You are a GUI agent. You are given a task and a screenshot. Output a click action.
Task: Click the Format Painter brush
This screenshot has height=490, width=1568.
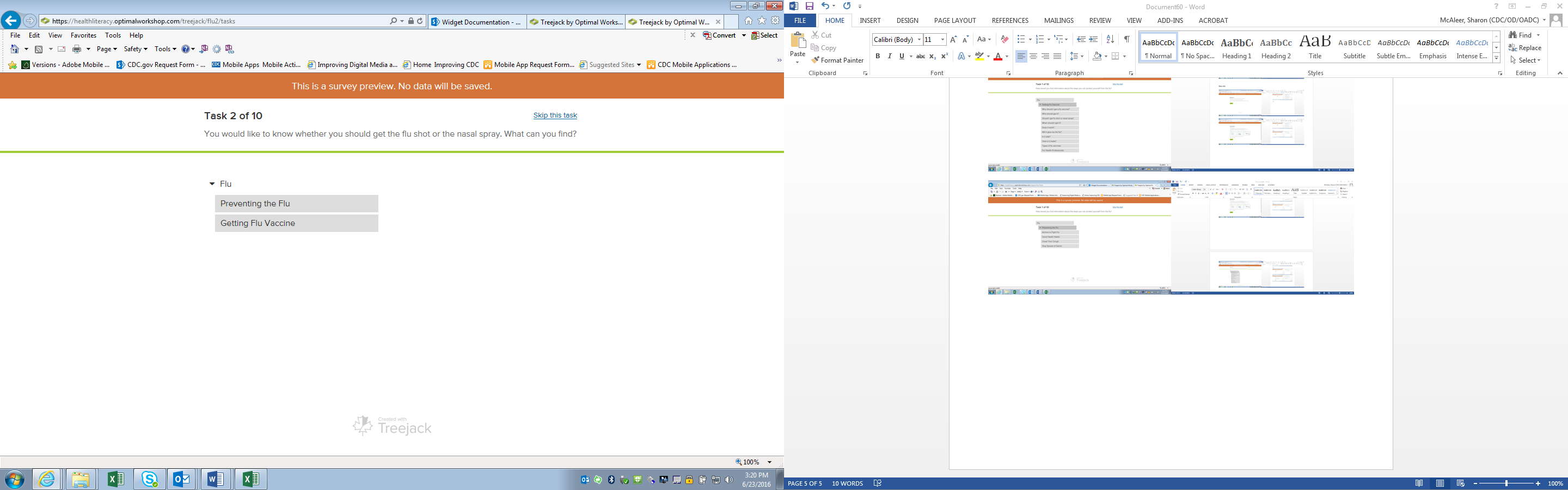click(837, 60)
